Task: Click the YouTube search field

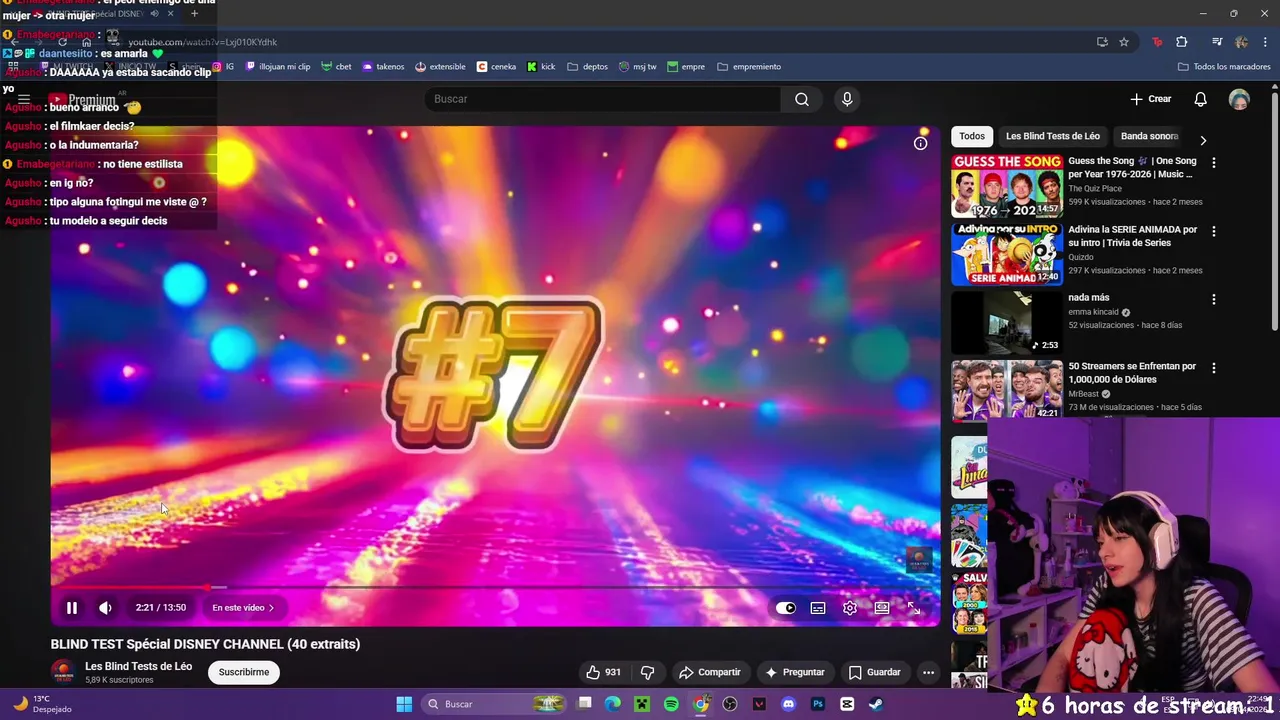Action: pos(603,99)
